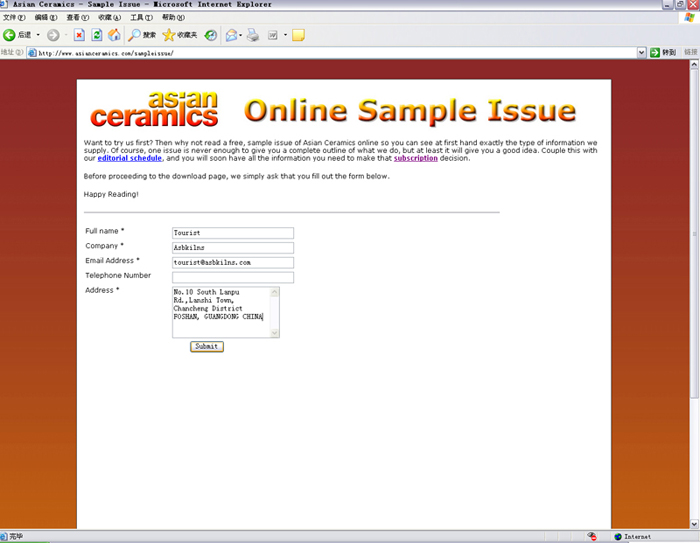Expand the Mail button dropdown arrow
The width and height of the screenshot is (700, 543).
(x=240, y=35)
